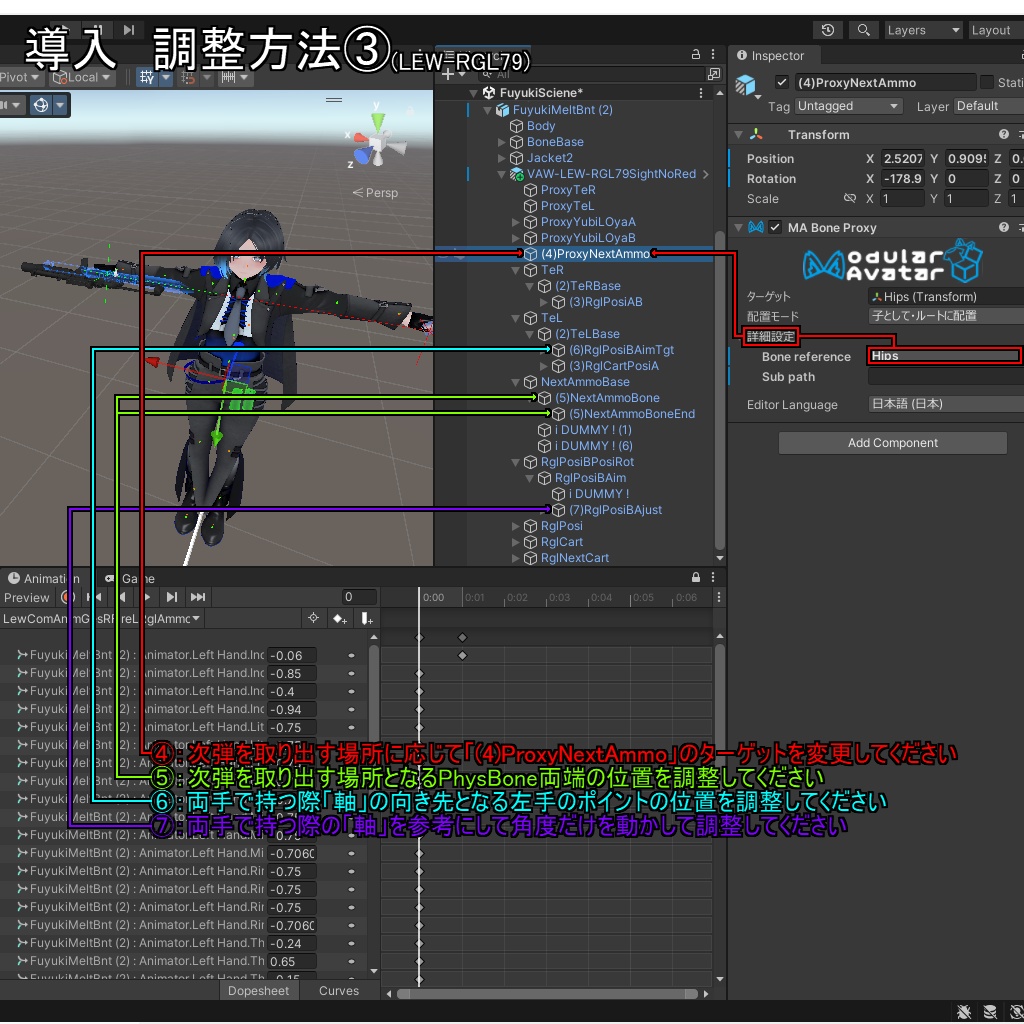The width and height of the screenshot is (1024, 1024).
Task: Expand the Jacket2 tree item
Action: click(502, 158)
